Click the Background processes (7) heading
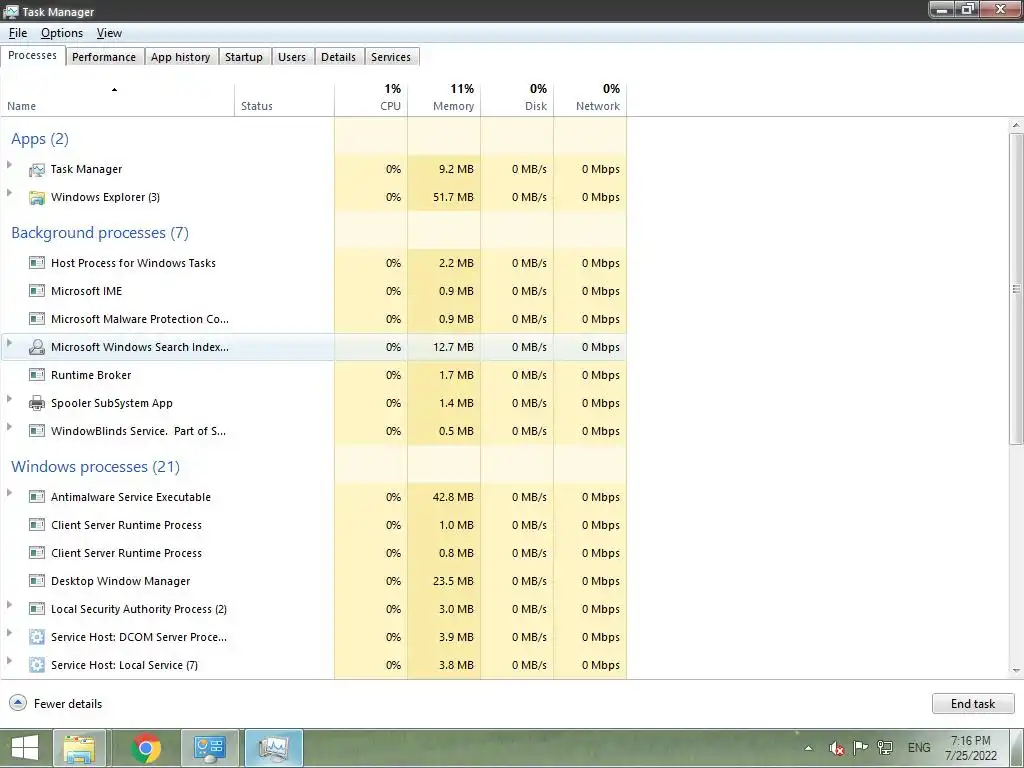The height and width of the screenshot is (768, 1024). [100, 233]
